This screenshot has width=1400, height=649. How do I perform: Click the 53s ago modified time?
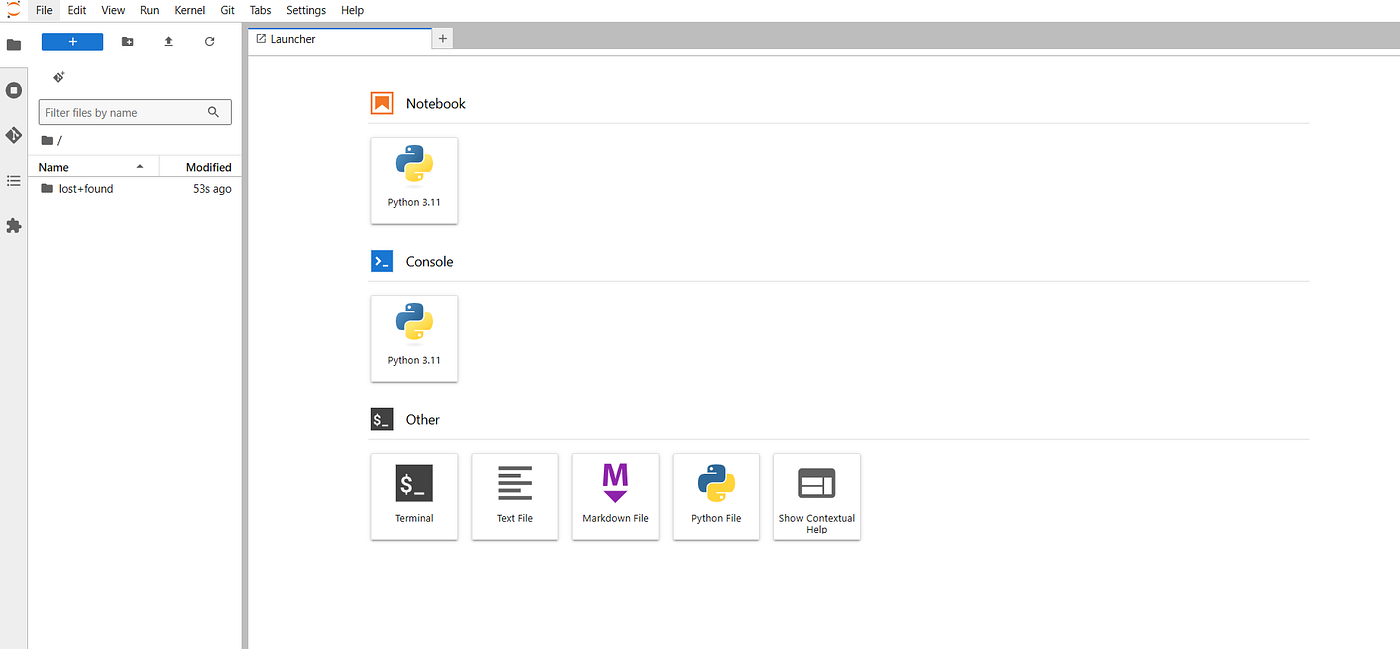(212, 188)
